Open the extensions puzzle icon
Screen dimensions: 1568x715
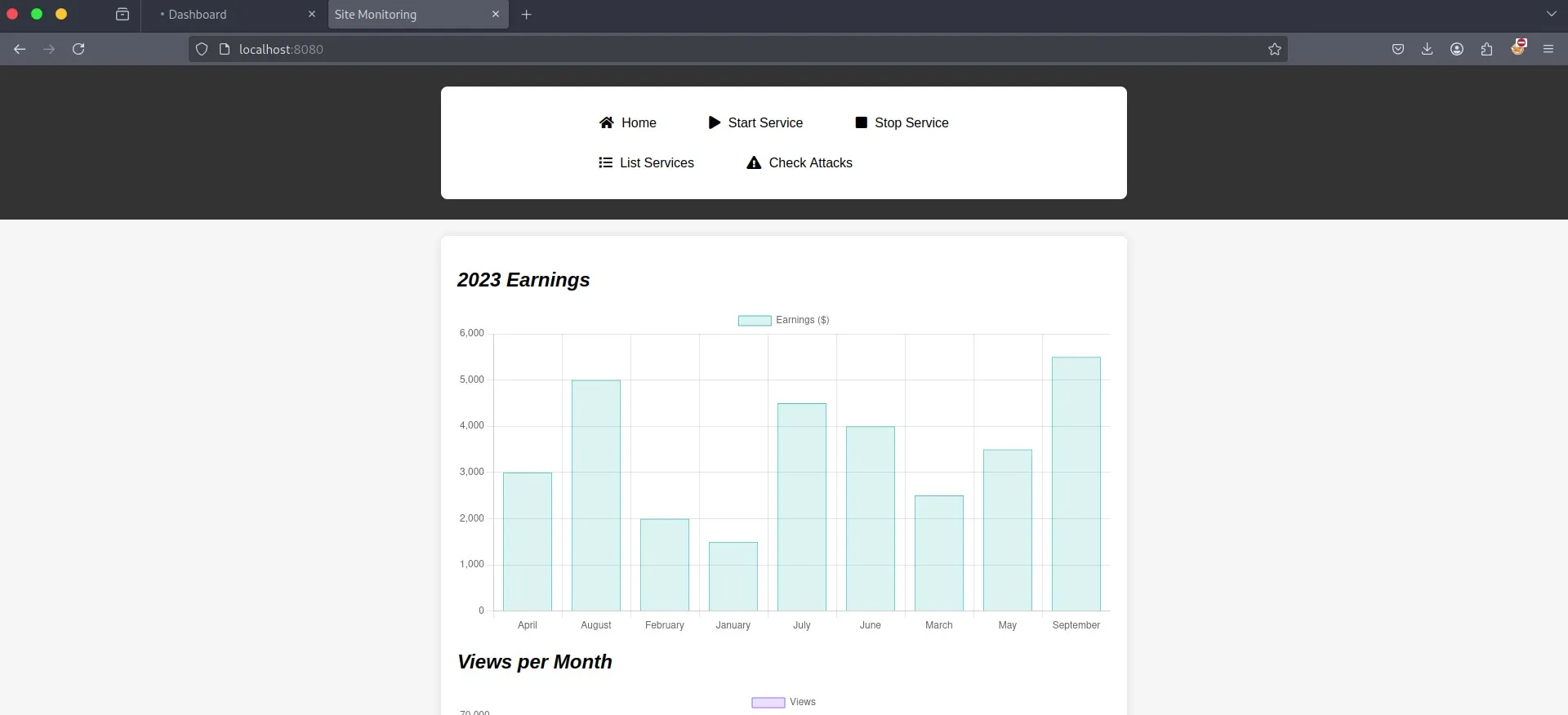1486,49
